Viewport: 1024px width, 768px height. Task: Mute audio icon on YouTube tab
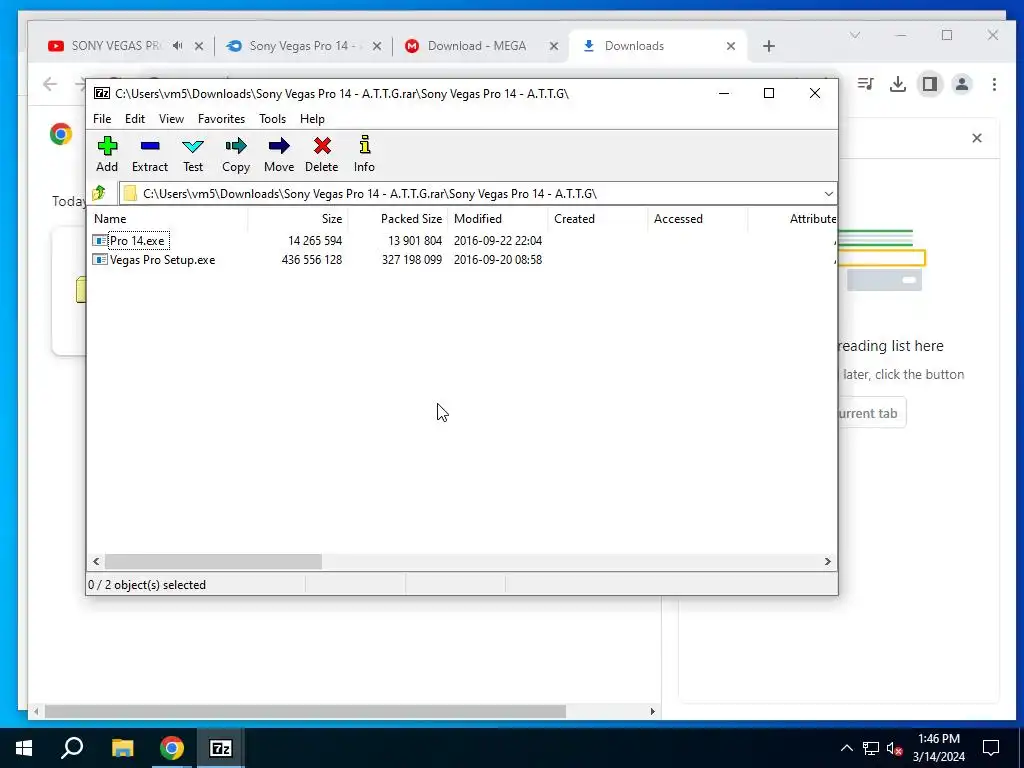coord(178,46)
